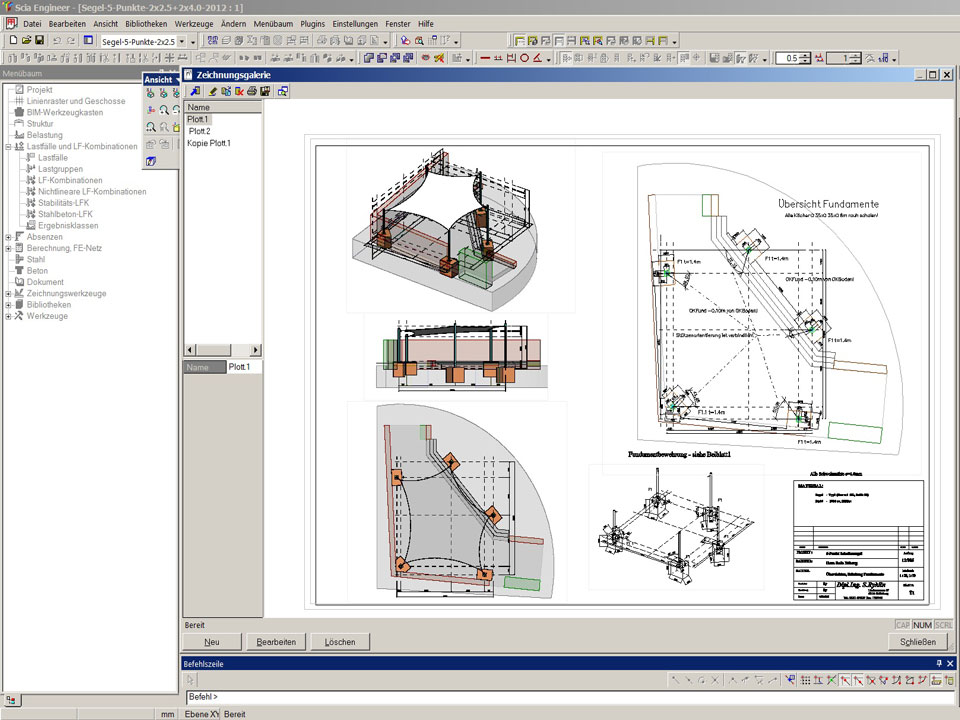Toggle the dotted grid snap icon
This screenshot has height=720, width=960.
(x=804, y=680)
